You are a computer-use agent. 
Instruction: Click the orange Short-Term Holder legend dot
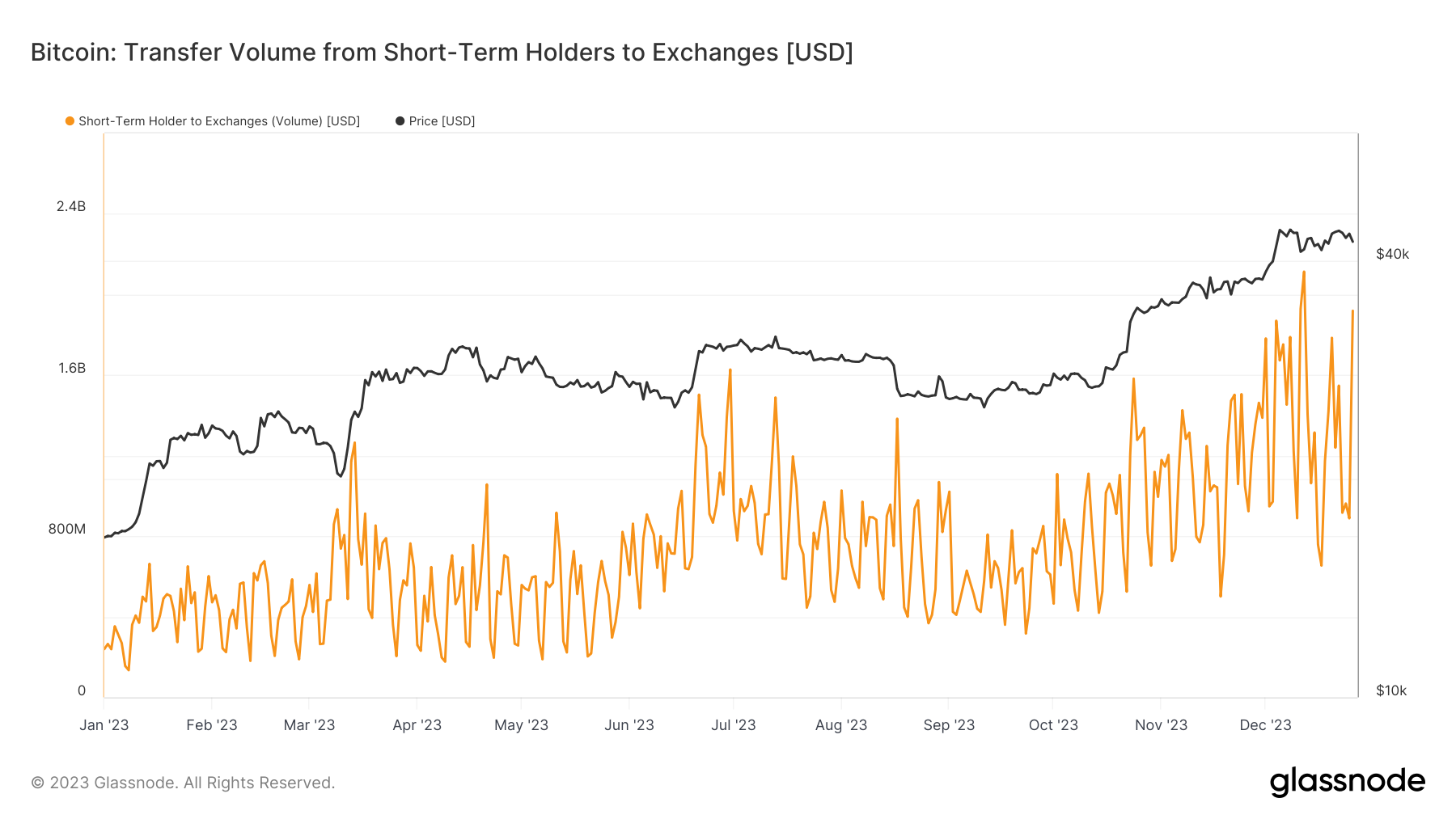[70, 121]
